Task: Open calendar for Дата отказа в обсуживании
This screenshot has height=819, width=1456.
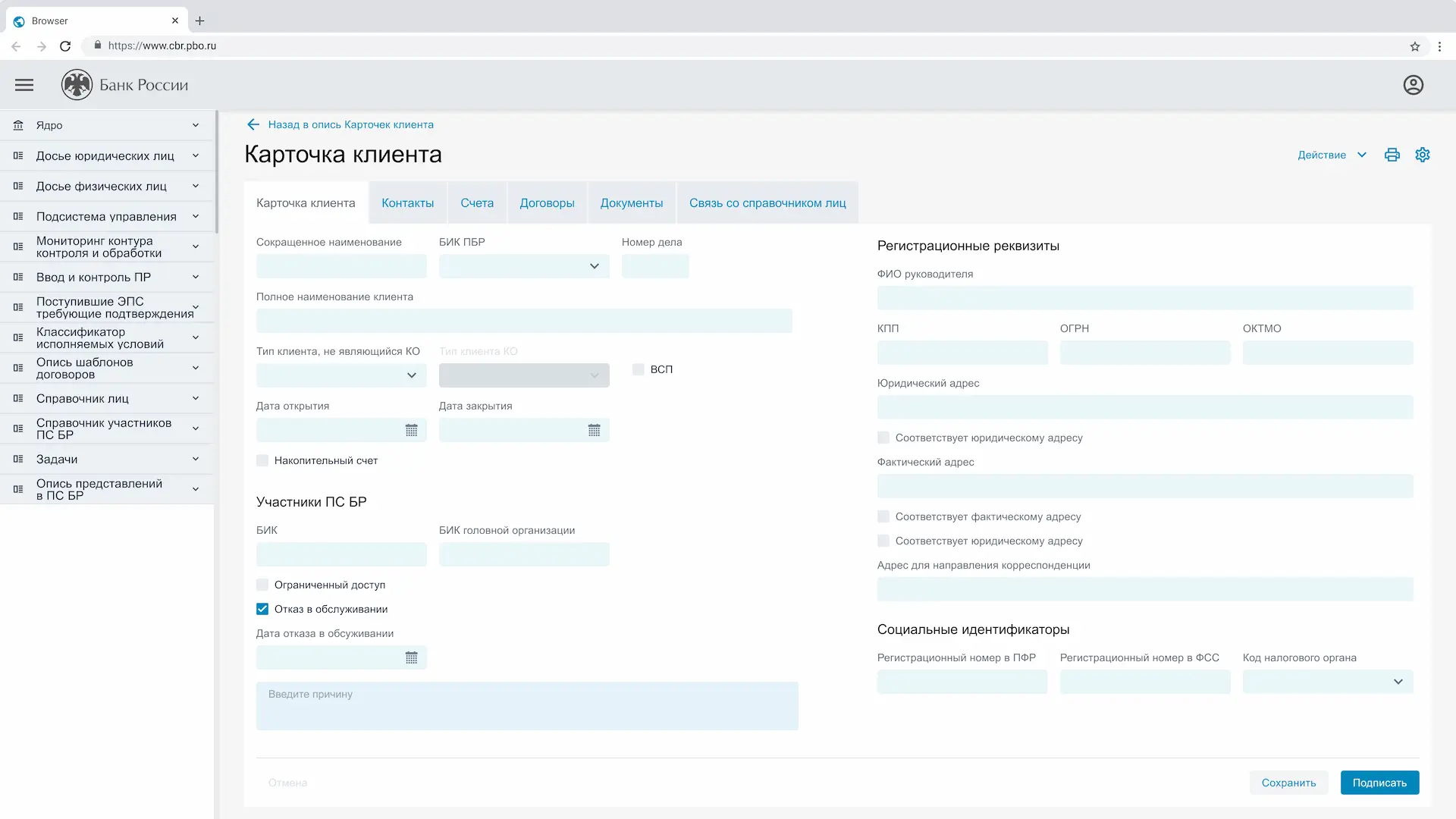Action: pyautogui.click(x=412, y=657)
